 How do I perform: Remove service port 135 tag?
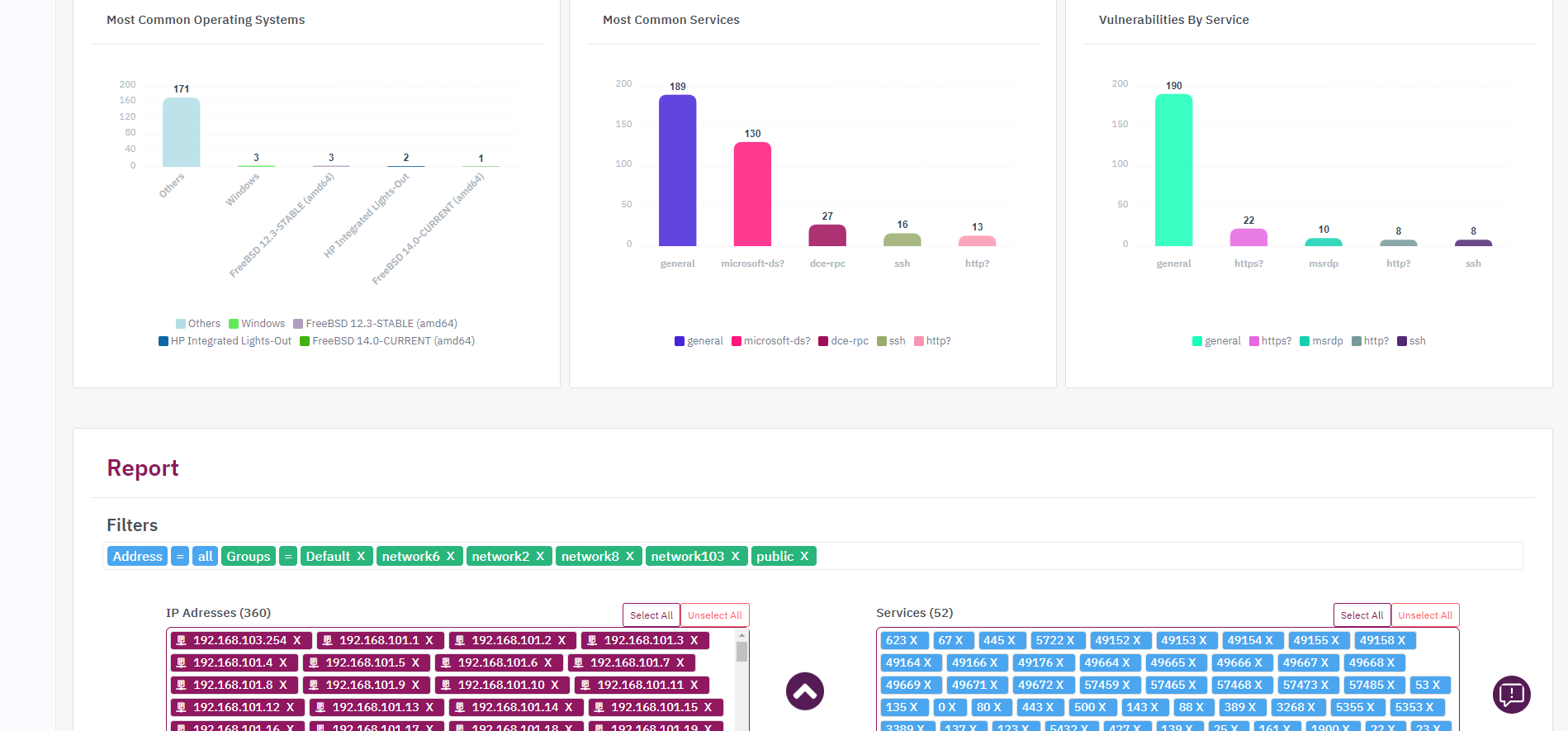coord(914,707)
